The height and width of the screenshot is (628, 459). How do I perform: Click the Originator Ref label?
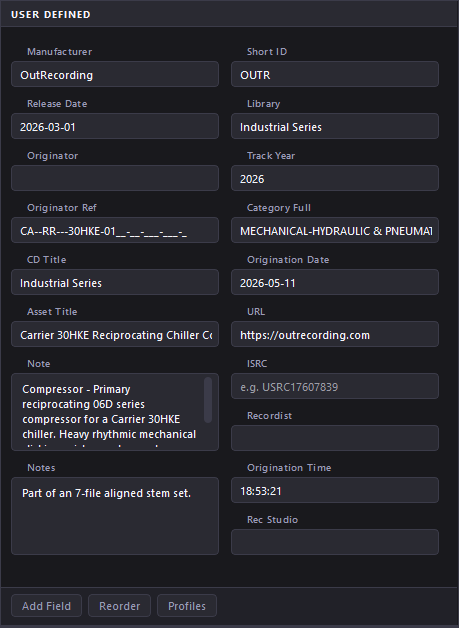pyautogui.click(x=62, y=208)
